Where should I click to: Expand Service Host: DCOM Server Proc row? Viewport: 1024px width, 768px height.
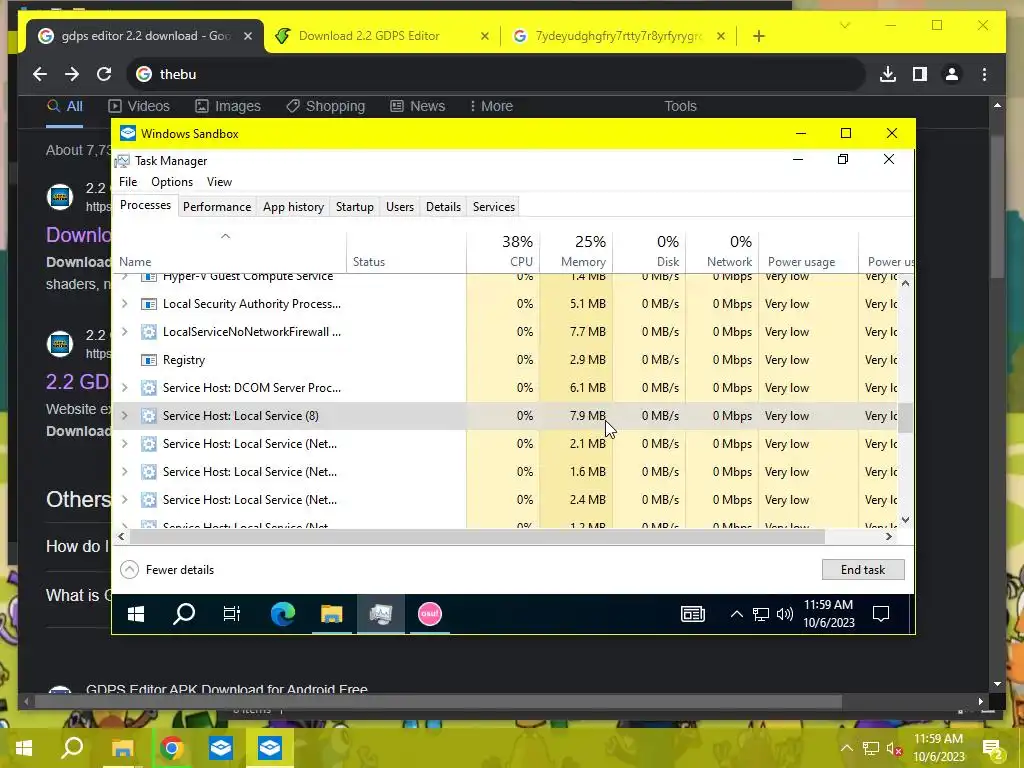coord(125,388)
